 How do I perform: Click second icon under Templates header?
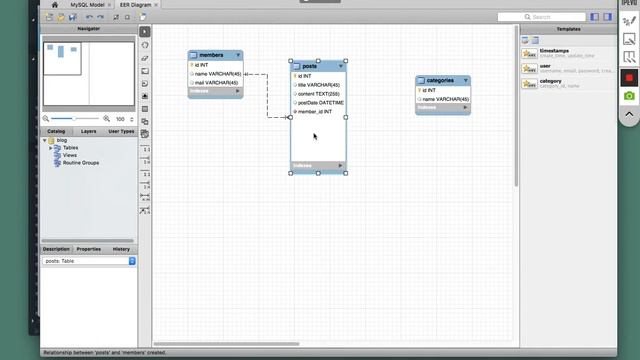[x=535, y=40]
